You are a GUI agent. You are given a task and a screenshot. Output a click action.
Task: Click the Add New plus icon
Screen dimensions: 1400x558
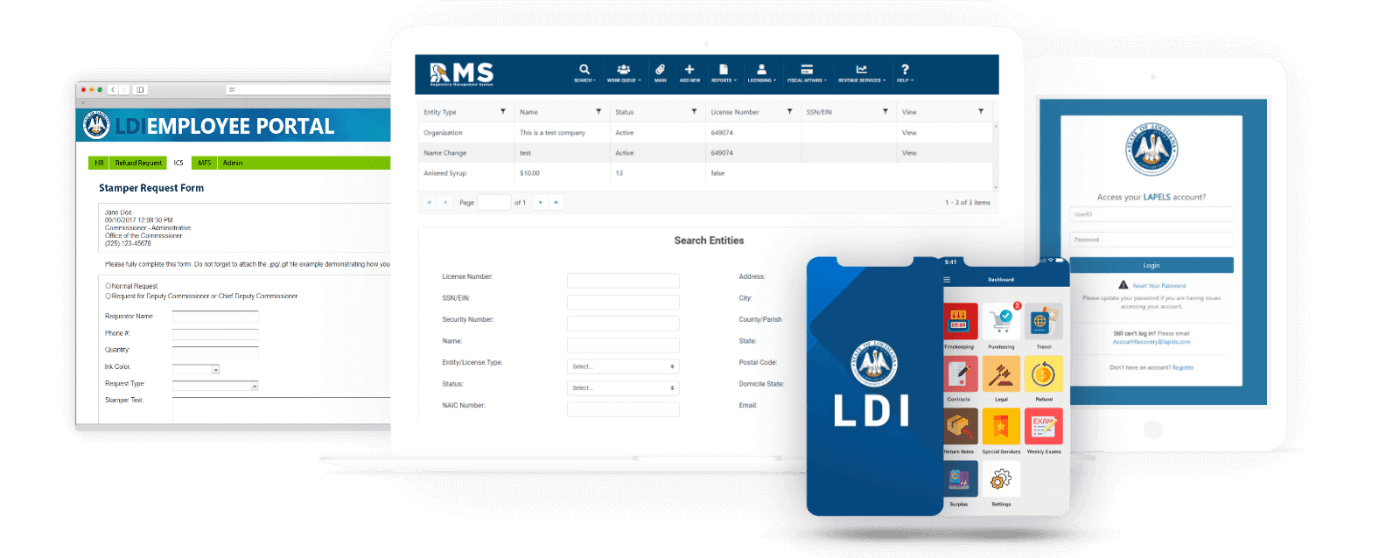pyautogui.click(x=689, y=70)
